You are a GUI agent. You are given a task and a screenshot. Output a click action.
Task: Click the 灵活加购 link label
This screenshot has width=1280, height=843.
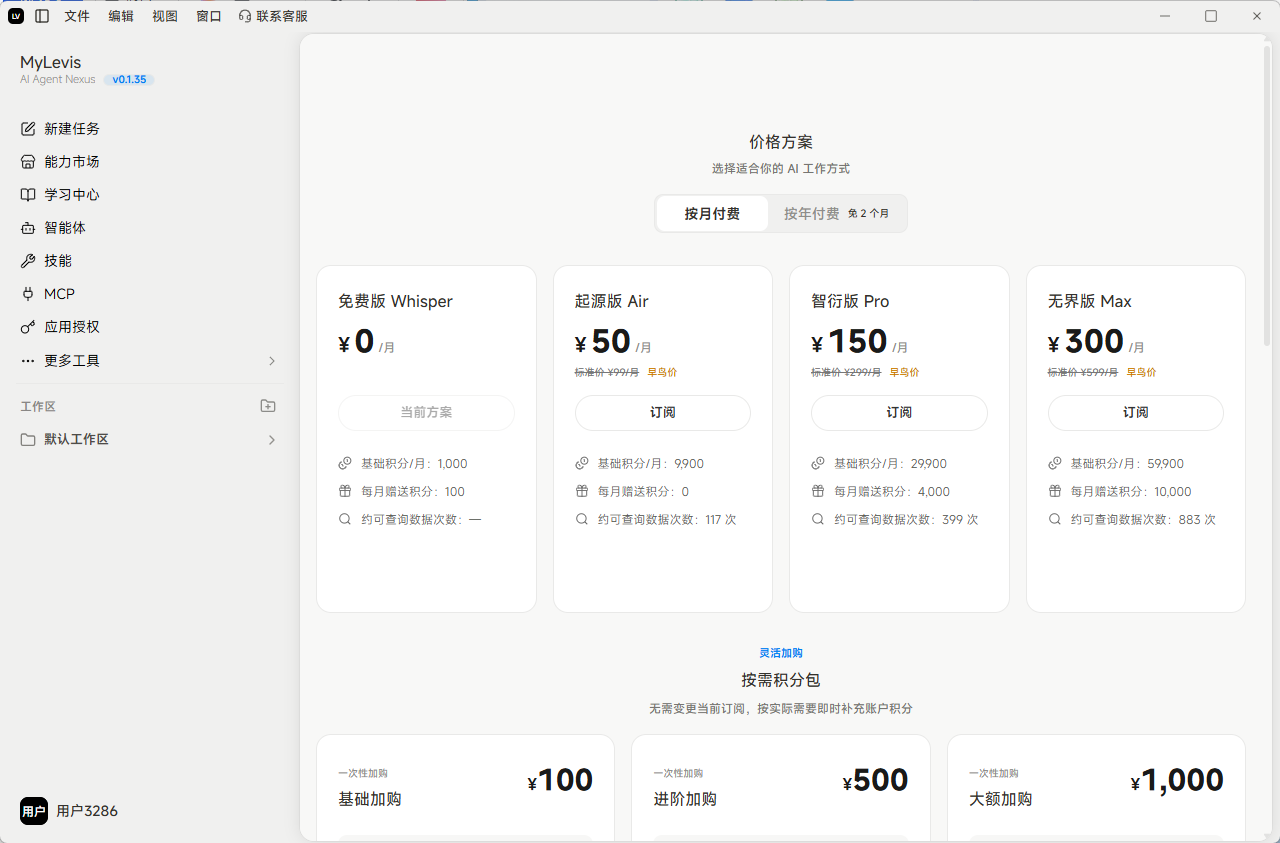[781, 653]
